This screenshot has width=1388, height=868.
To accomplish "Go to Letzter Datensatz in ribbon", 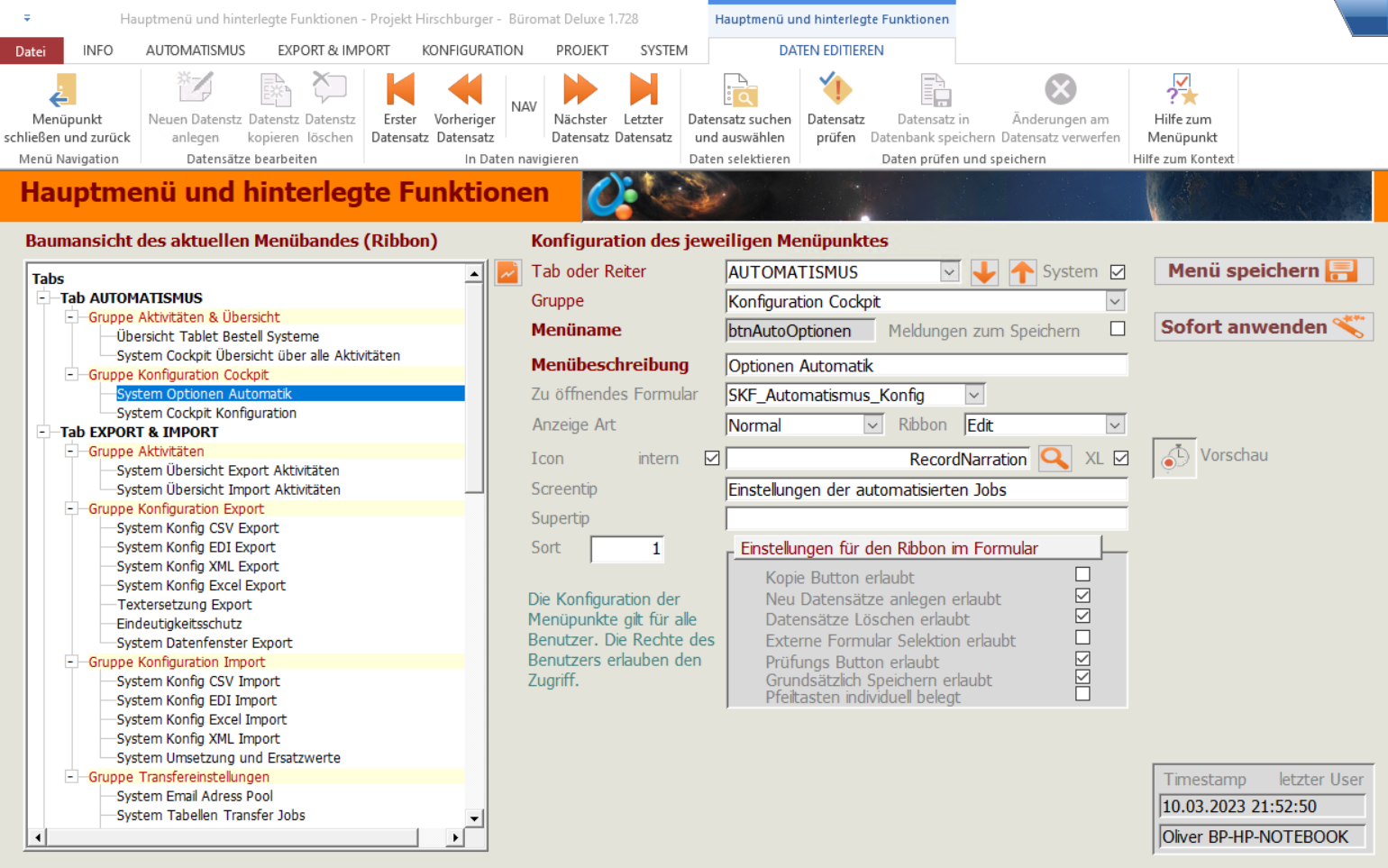I will coord(643,91).
